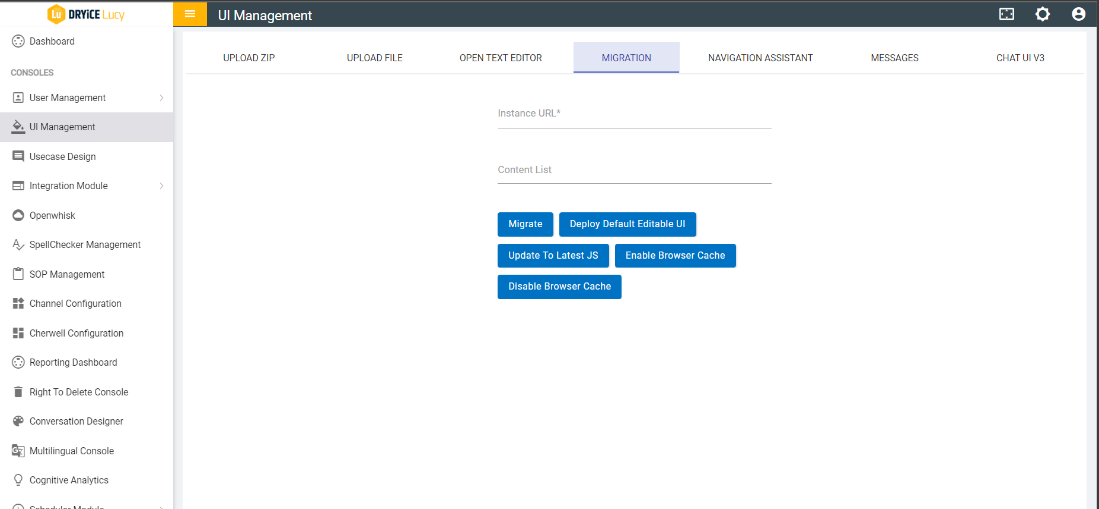Expand the User Management submenu chevron

(161, 97)
